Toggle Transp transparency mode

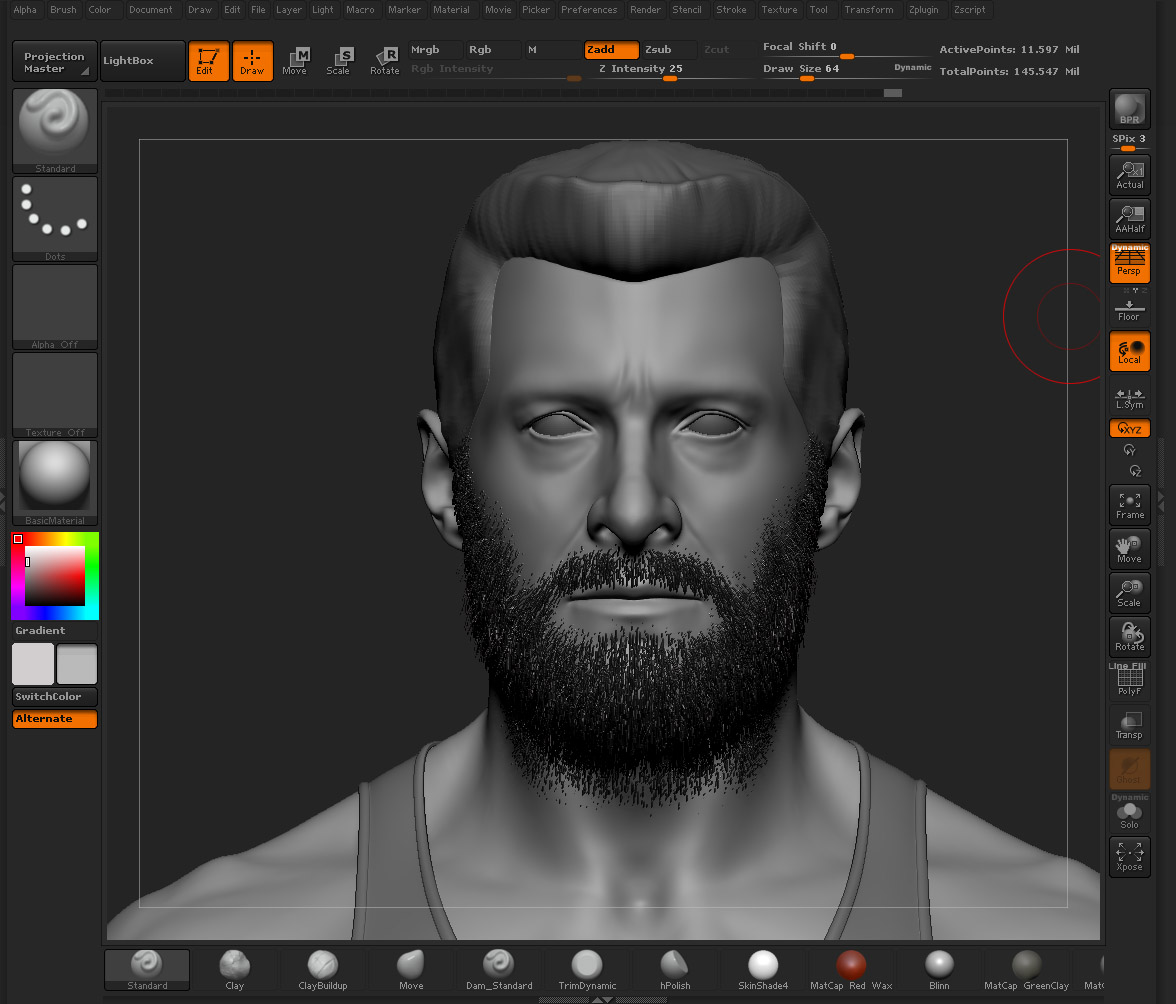point(1130,725)
